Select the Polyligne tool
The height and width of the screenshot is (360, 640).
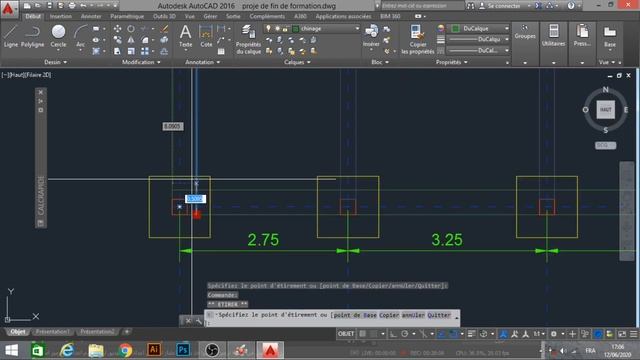32,36
